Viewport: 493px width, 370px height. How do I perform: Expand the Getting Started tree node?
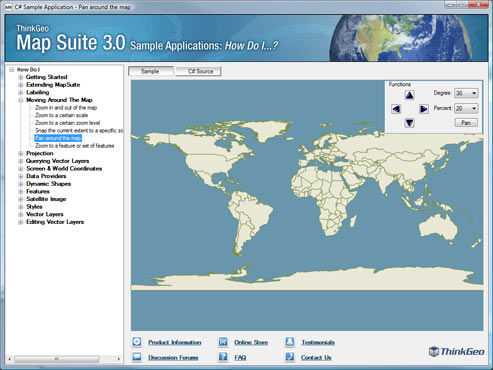pos(21,77)
